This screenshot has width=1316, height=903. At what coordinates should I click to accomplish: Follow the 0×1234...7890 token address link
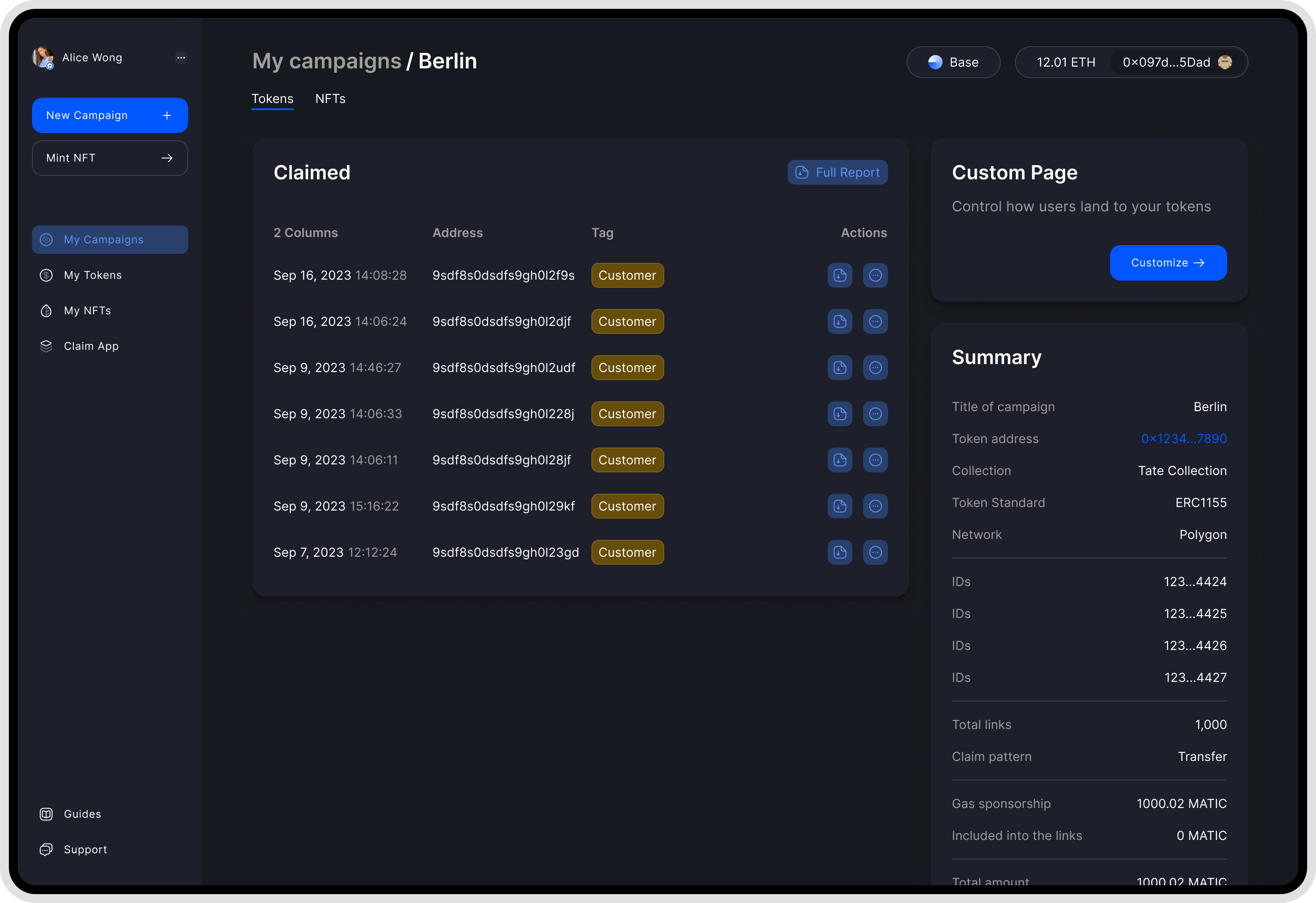1184,439
